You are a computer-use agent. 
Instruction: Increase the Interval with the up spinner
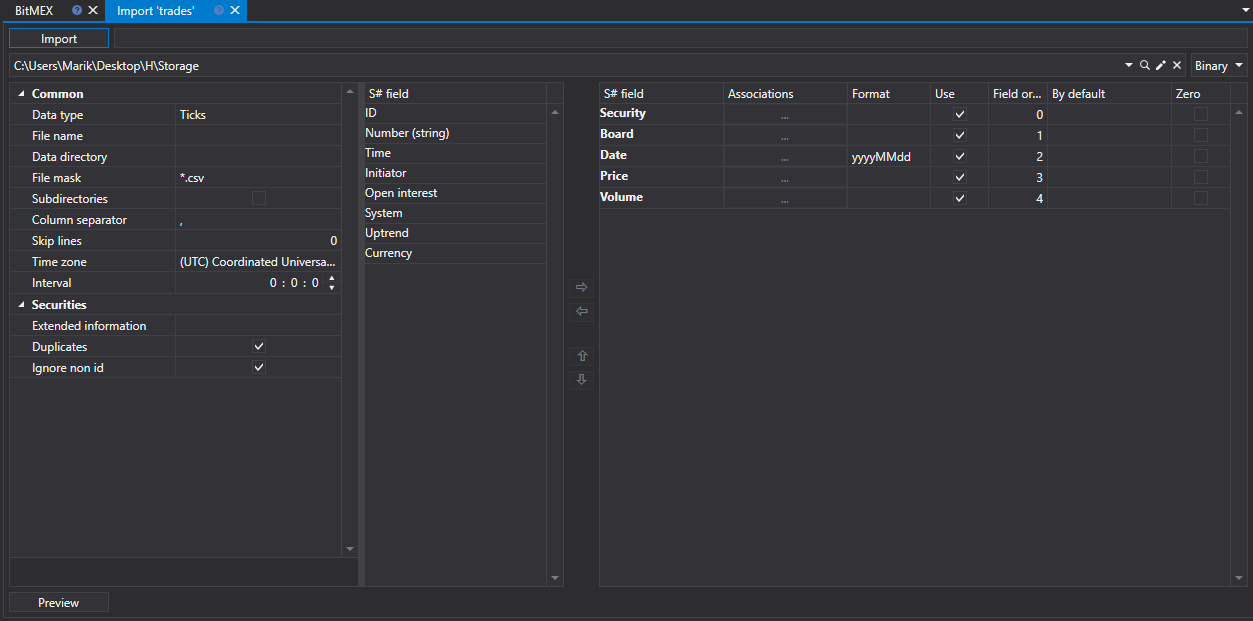click(332, 278)
